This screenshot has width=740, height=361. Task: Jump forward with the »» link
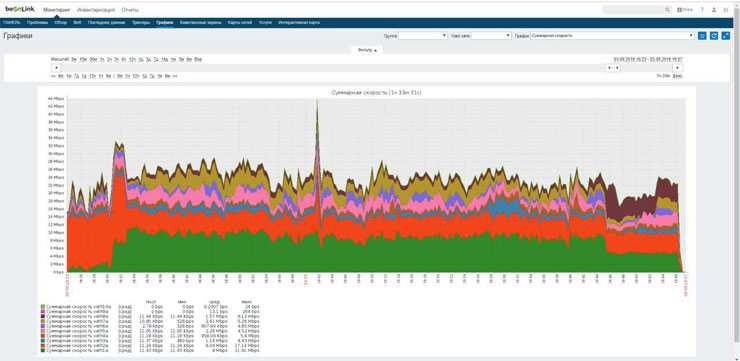click(175, 76)
